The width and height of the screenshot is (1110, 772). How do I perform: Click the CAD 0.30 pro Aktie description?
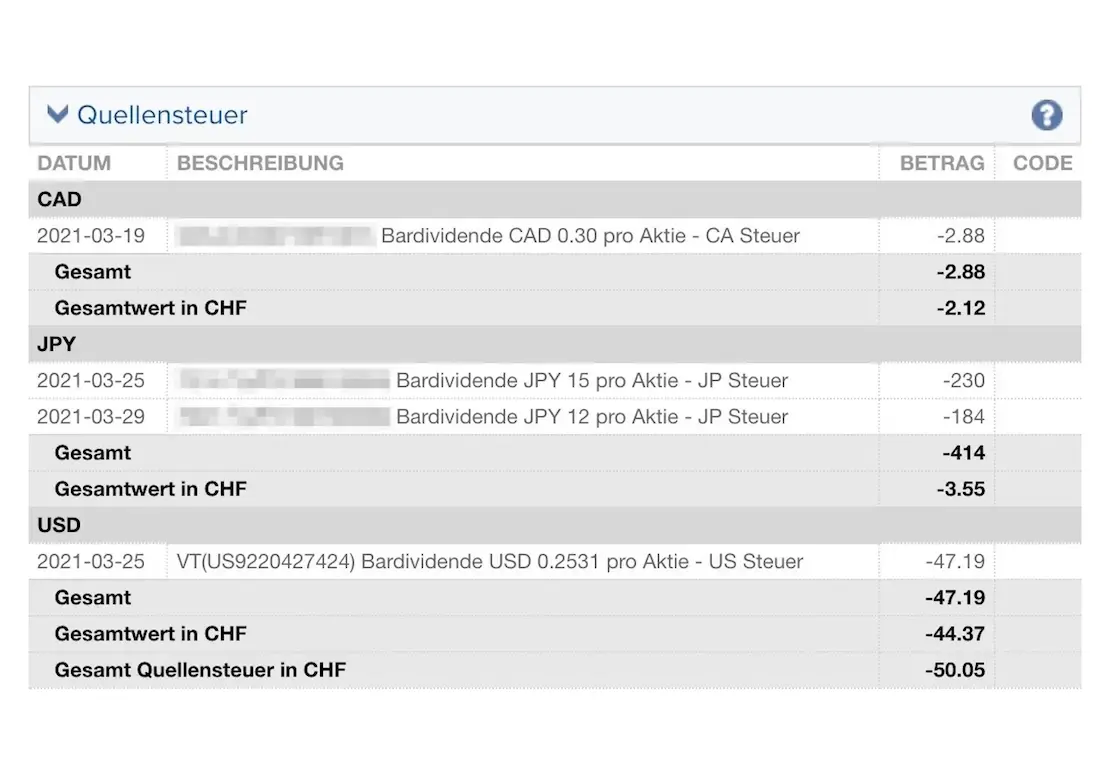pos(590,236)
